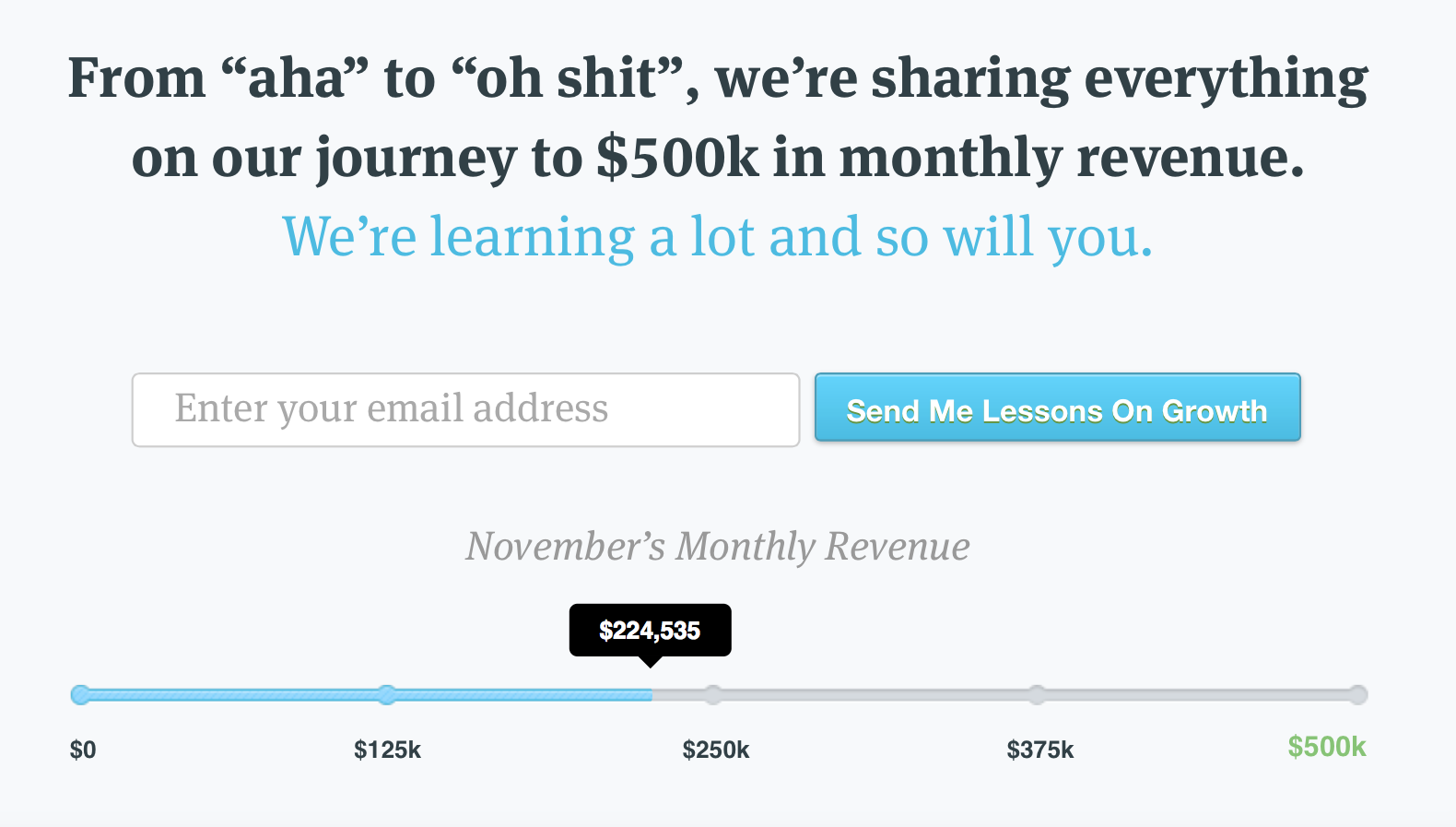
Task: Click the blue 'We're learning a lot' tagline
Action: (x=718, y=237)
